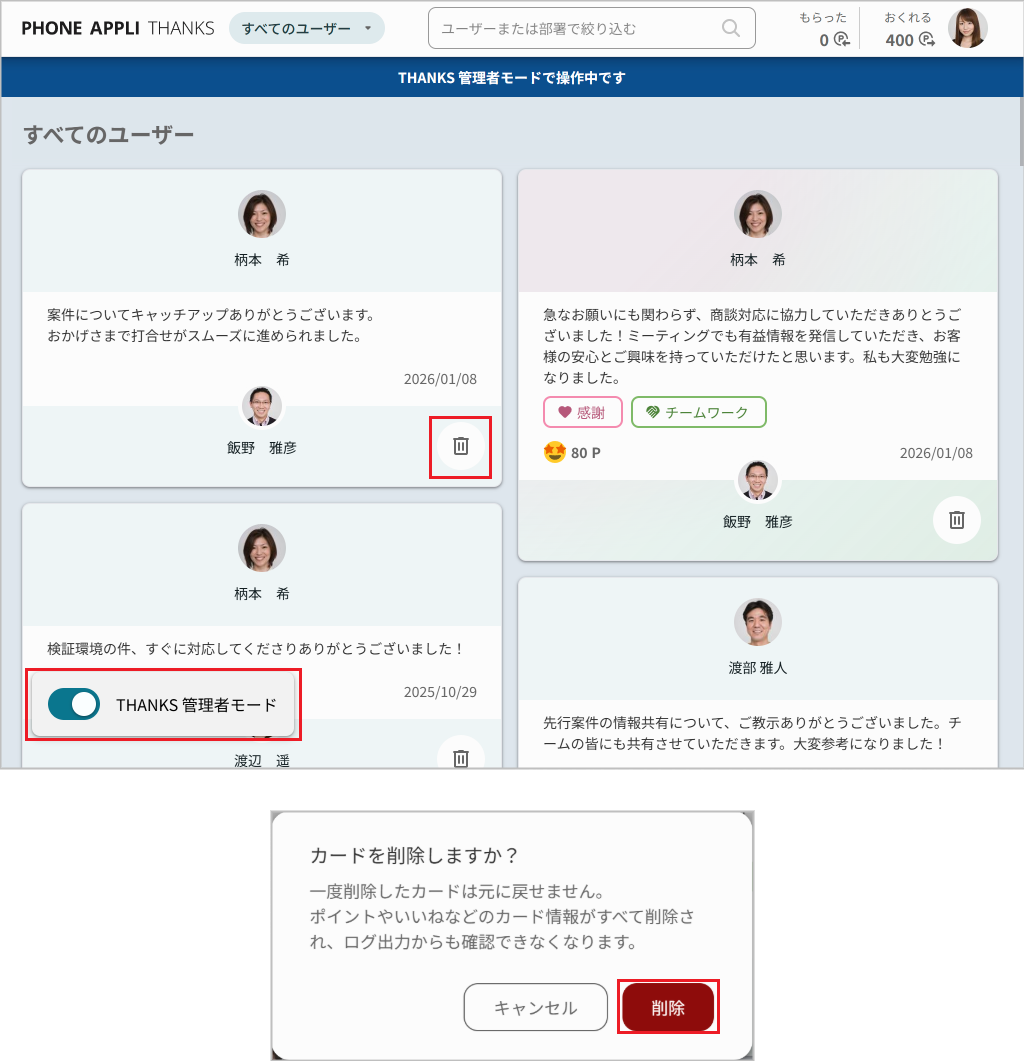Expand the すべてのユーザー dropdown
Screen dimensions: 1024x1061
tap(306, 28)
